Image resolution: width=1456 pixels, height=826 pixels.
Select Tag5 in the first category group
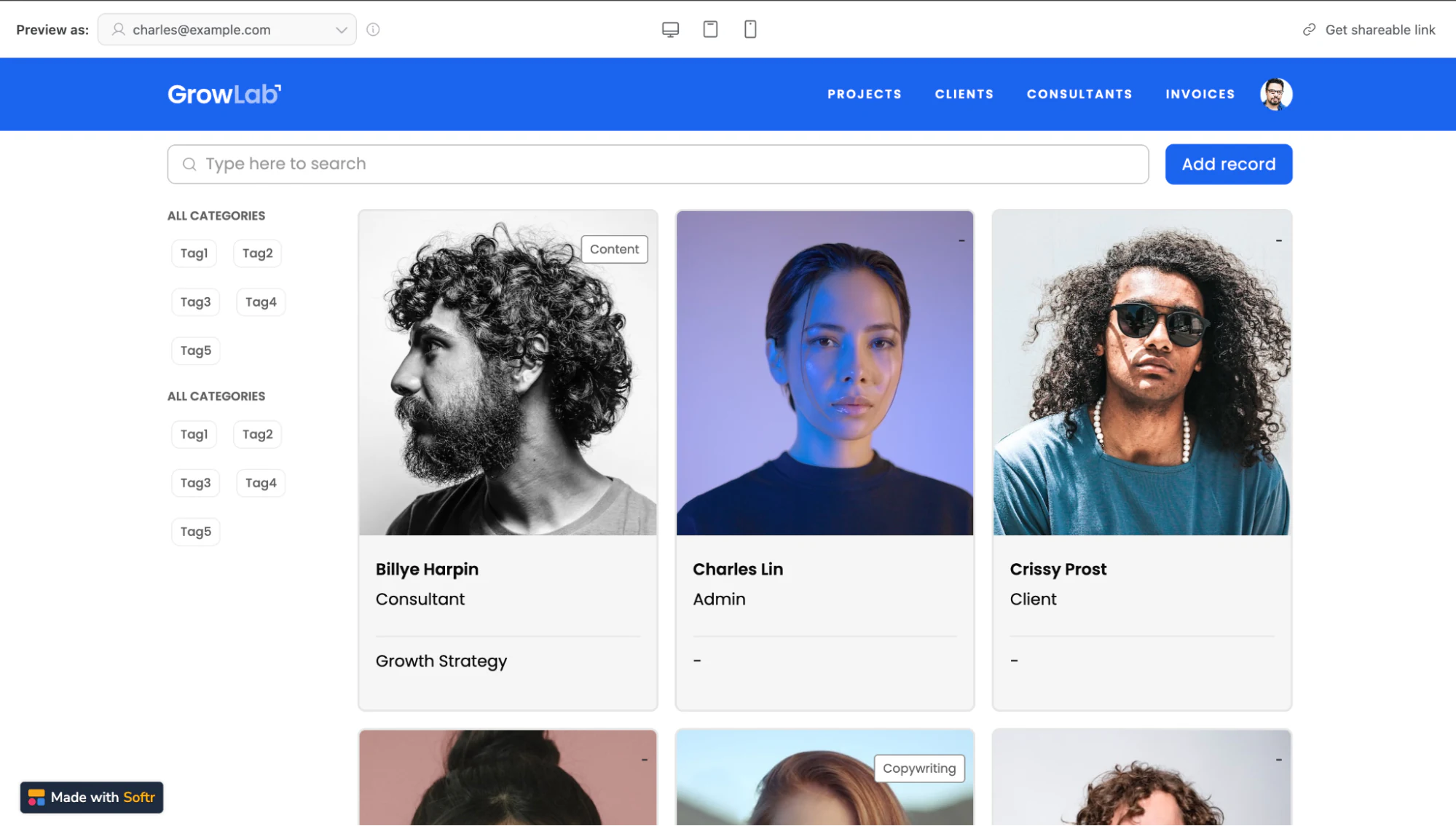(195, 351)
